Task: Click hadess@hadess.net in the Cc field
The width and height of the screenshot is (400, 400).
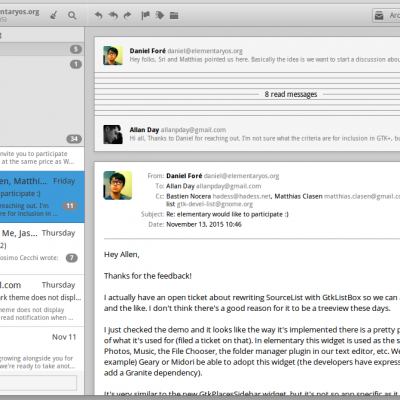Action: tap(242, 196)
